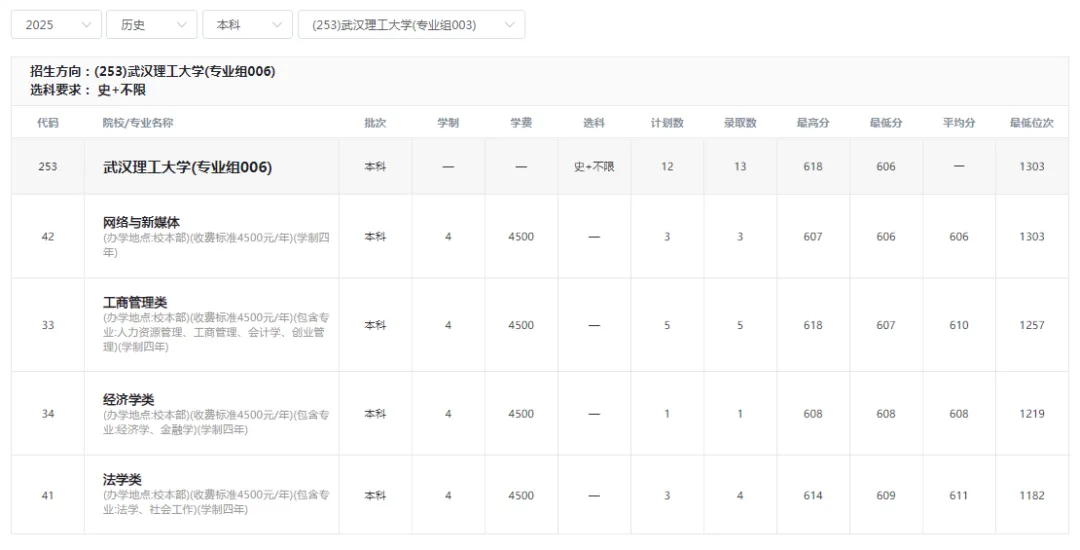This screenshot has height=550, width=1080.
Task: Click code 253 in the school row
Action: point(48,167)
